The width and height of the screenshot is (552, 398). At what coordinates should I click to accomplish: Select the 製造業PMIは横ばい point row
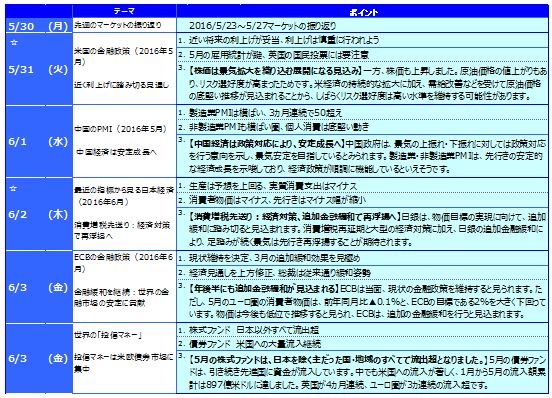tap(363, 113)
